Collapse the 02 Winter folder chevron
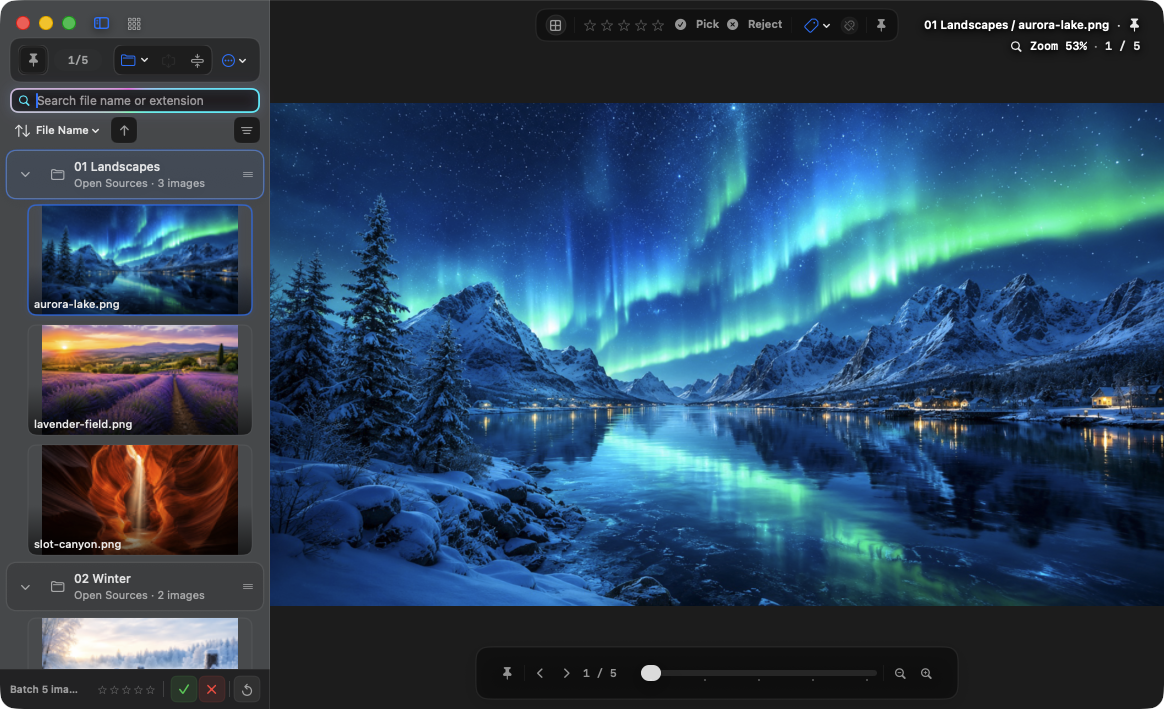 tap(25, 587)
